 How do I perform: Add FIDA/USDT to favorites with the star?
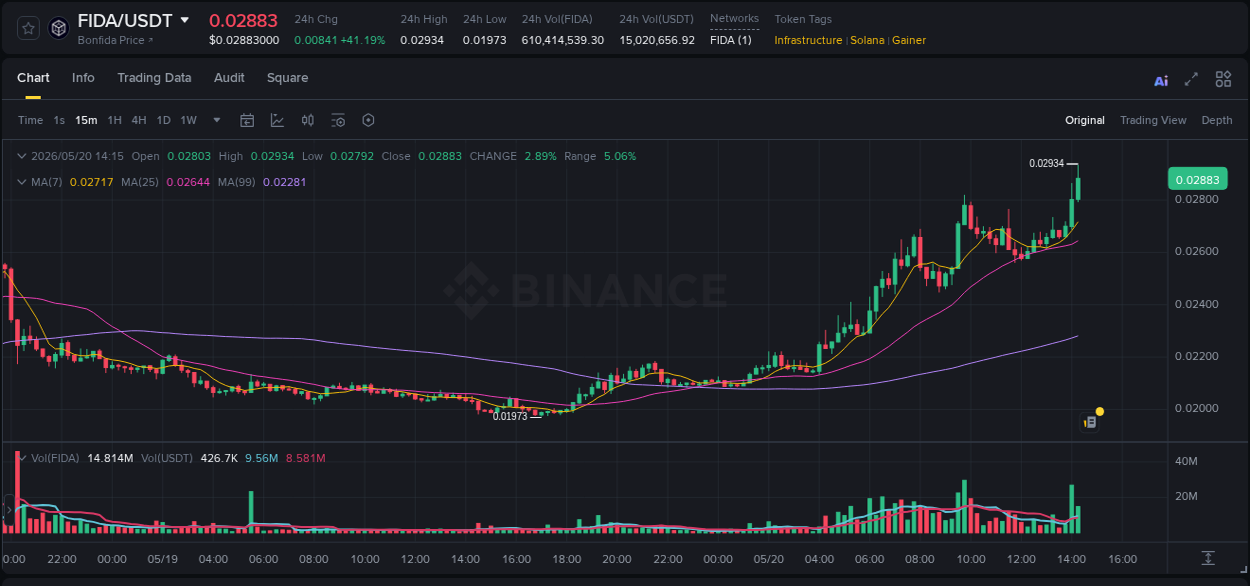pos(29,28)
